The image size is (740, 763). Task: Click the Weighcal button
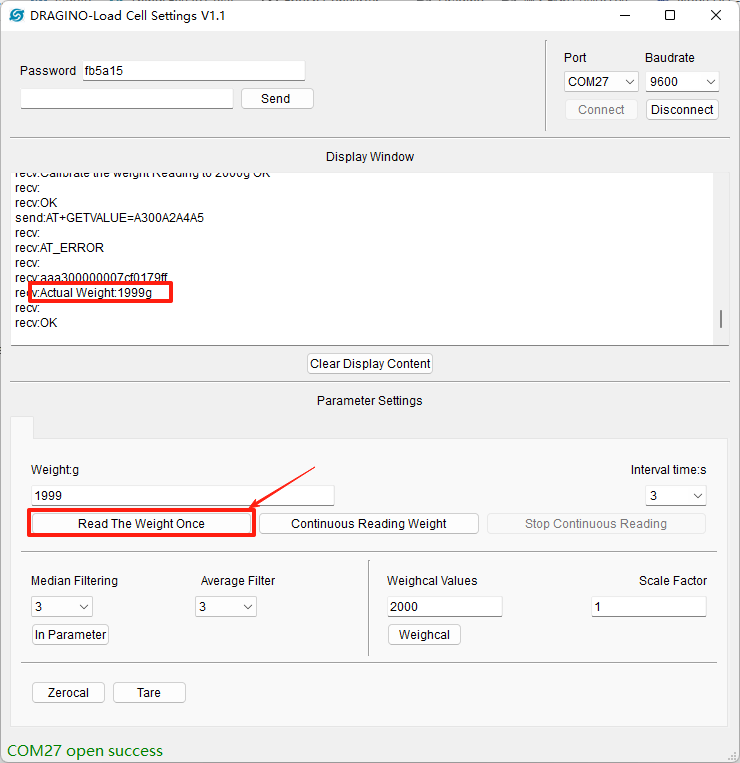point(424,635)
